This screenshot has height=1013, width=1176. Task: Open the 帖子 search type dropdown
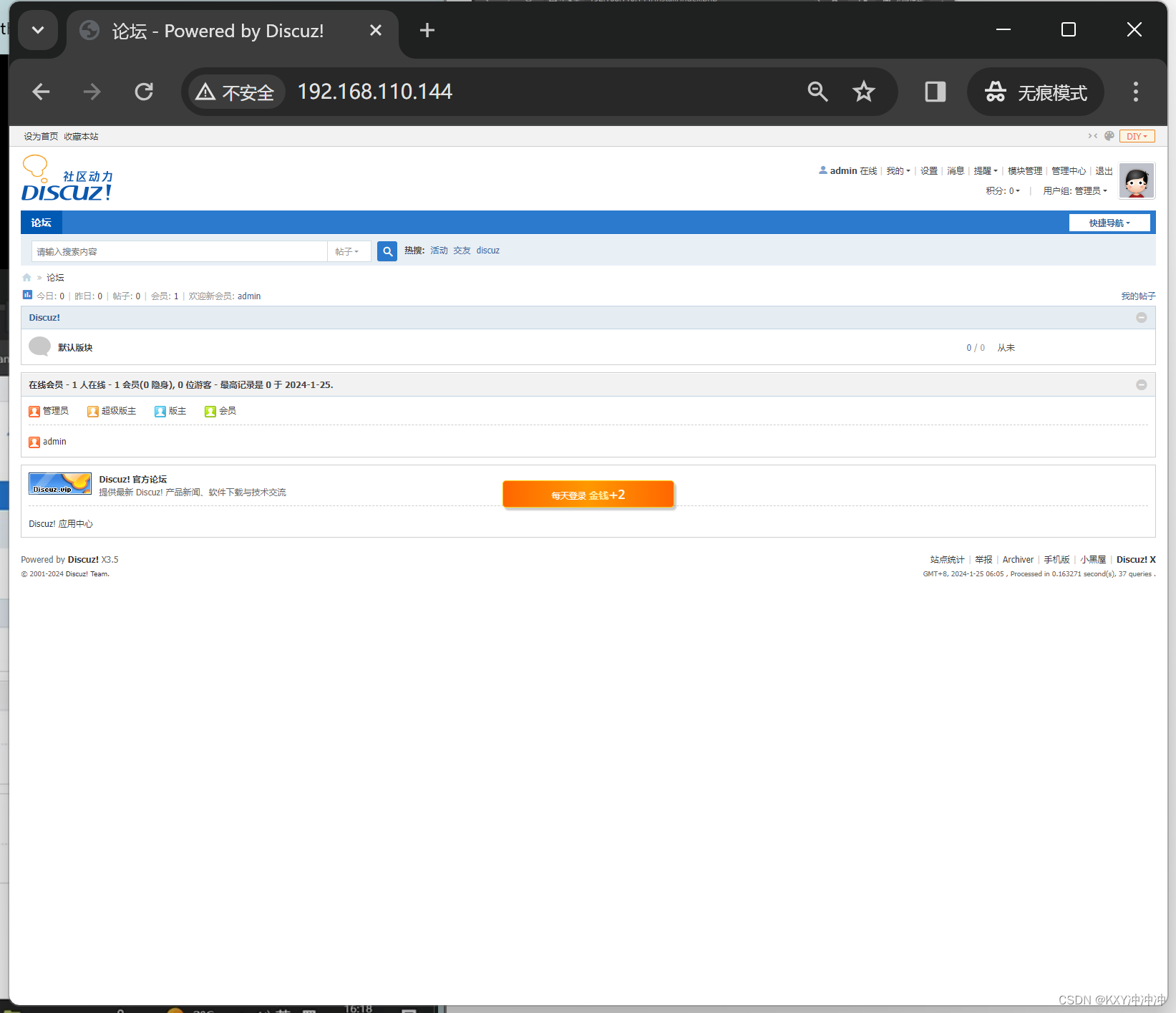(348, 251)
